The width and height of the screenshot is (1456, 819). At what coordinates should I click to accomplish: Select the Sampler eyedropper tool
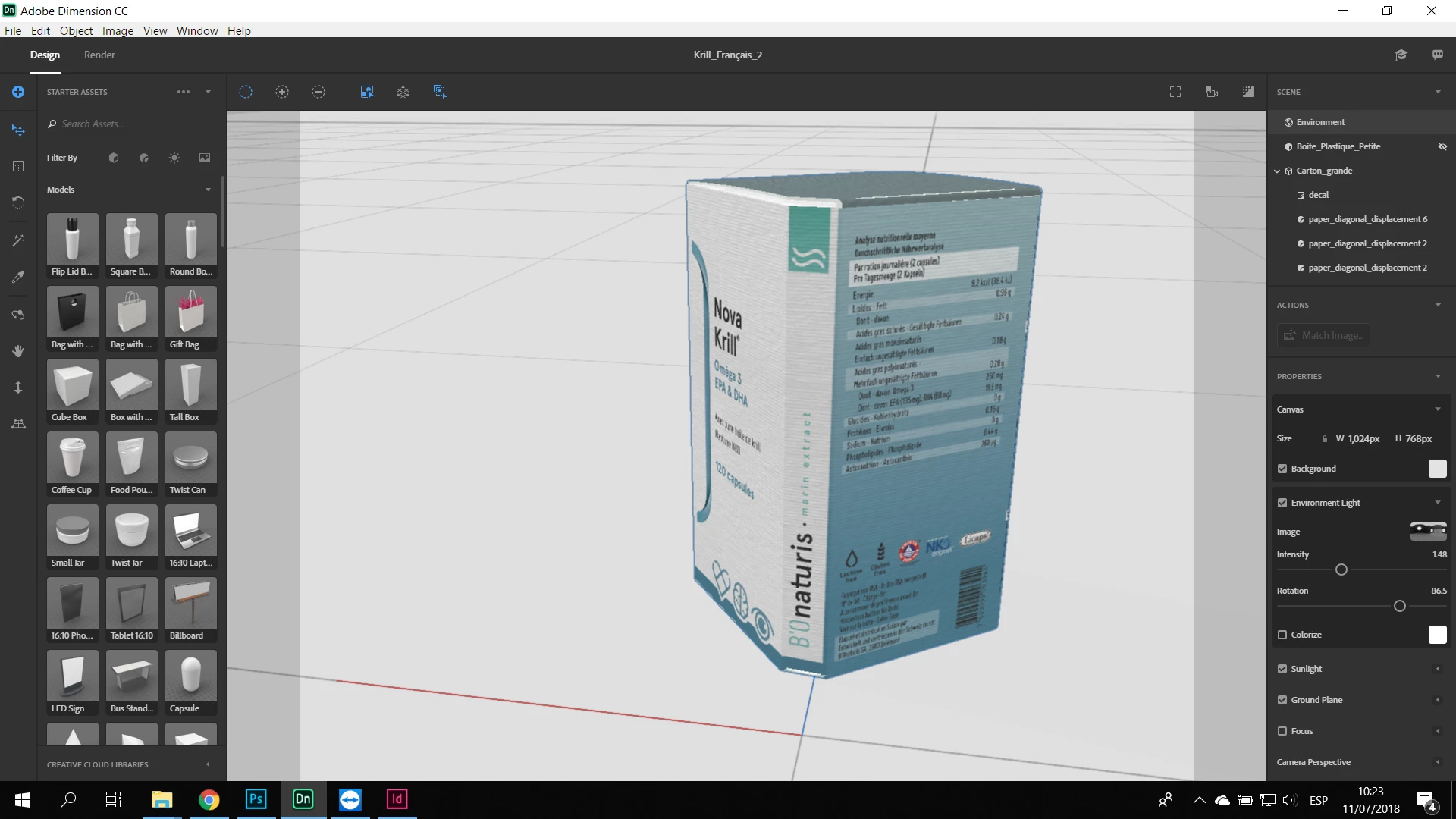pyautogui.click(x=18, y=277)
